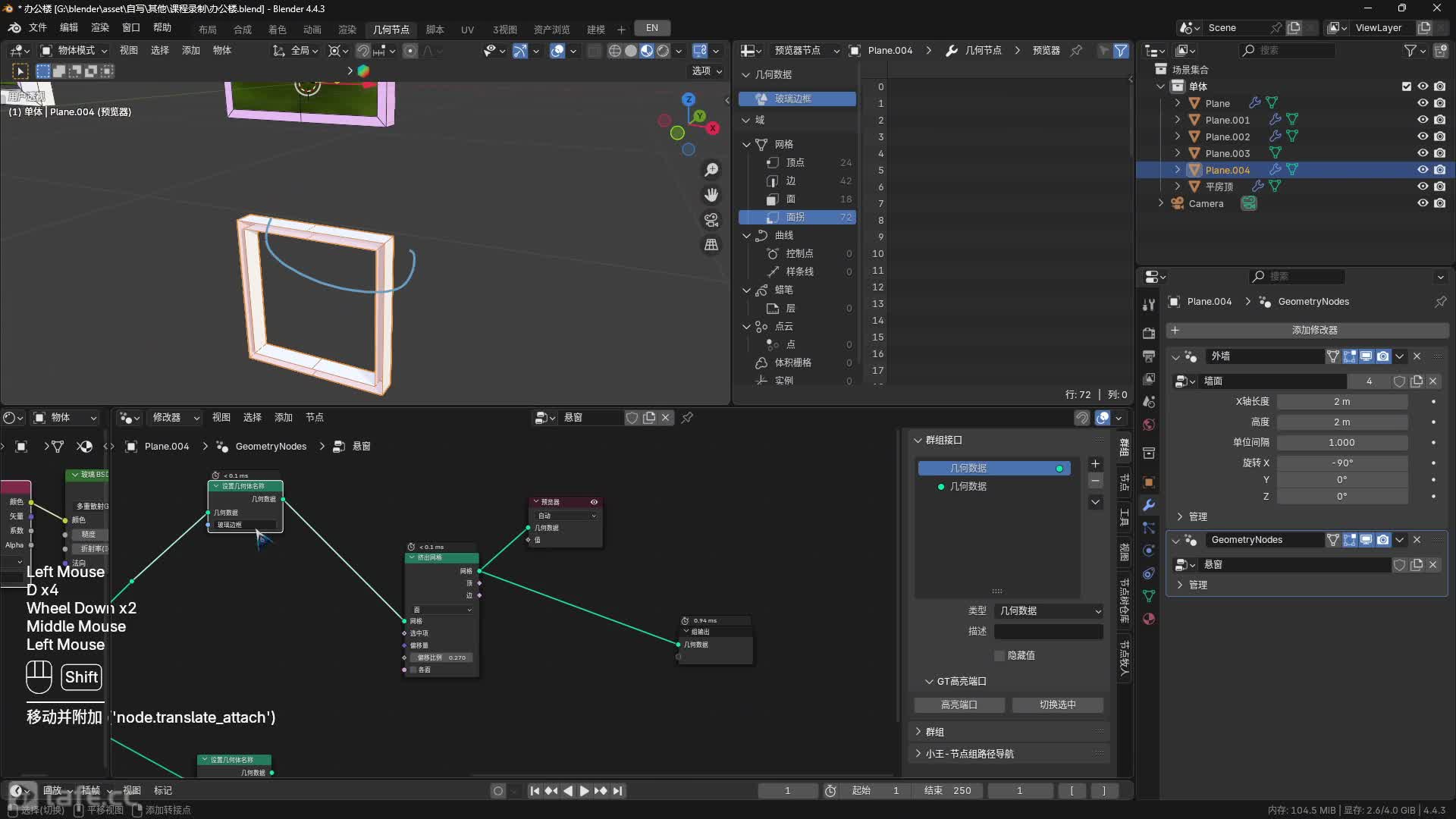Click the 添加修改器 button
The height and width of the screenshot is (819, 1456).
pyautogui.click(x=1307, y=331)
